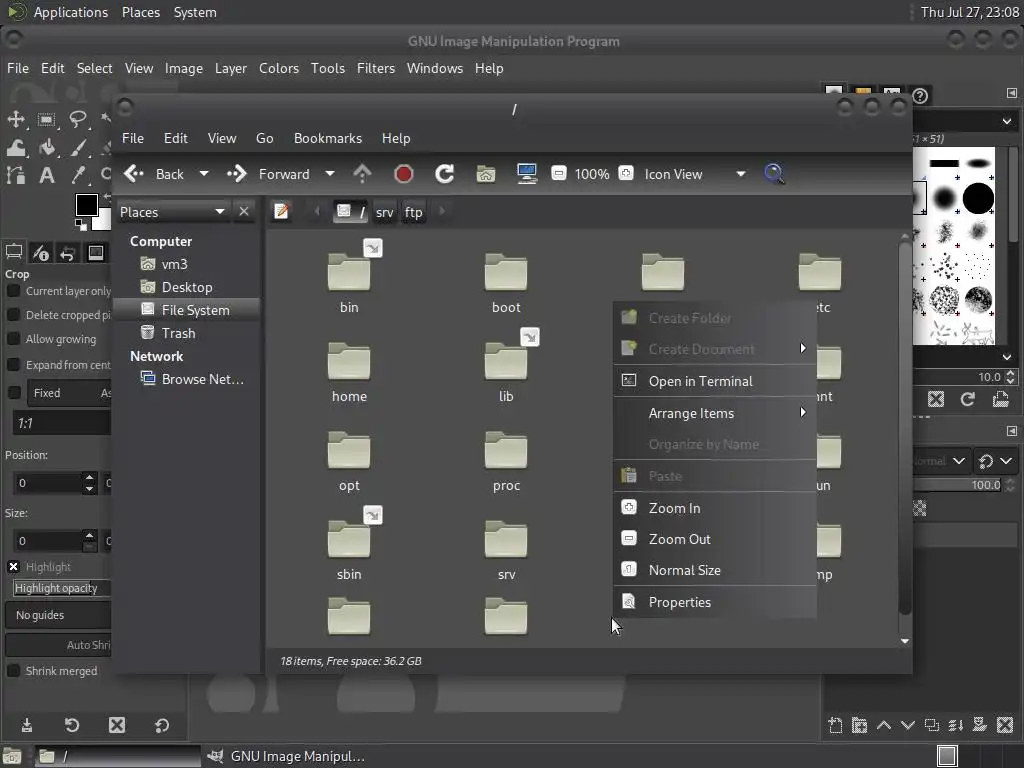The width and height of the screenshot is (1024, 768).
Task: Click the srv path bar button
Action: point(385,212)
